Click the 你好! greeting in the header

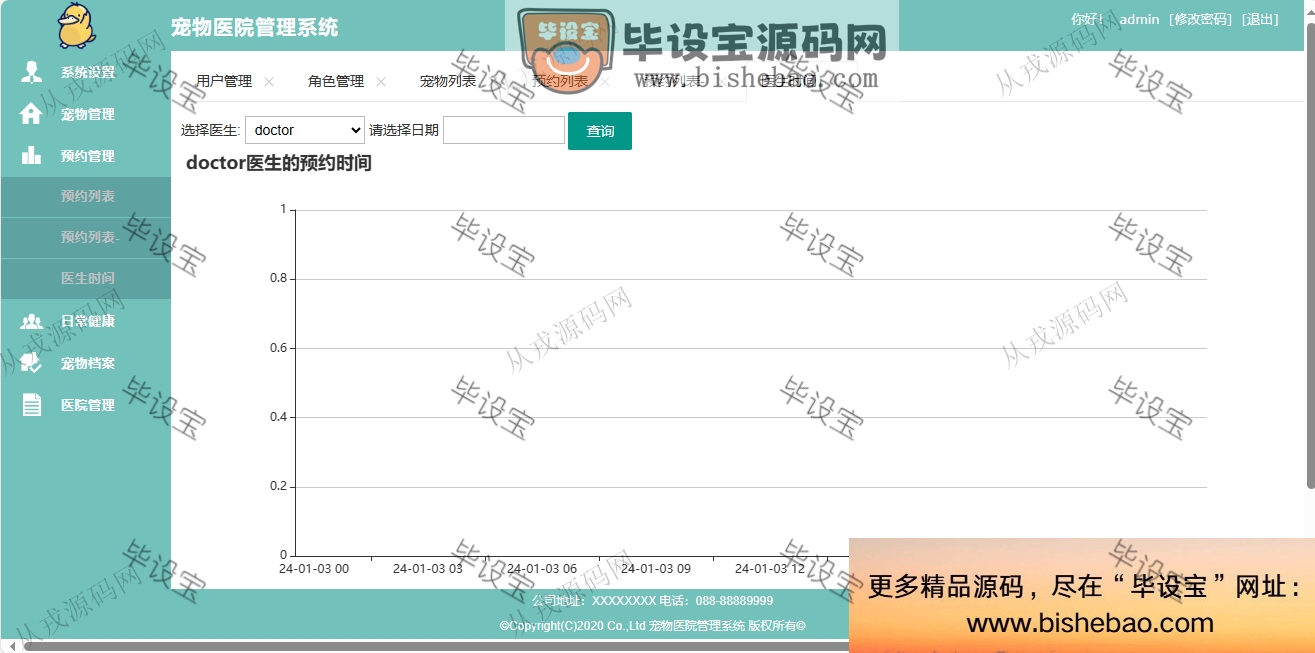[1087, 19]
